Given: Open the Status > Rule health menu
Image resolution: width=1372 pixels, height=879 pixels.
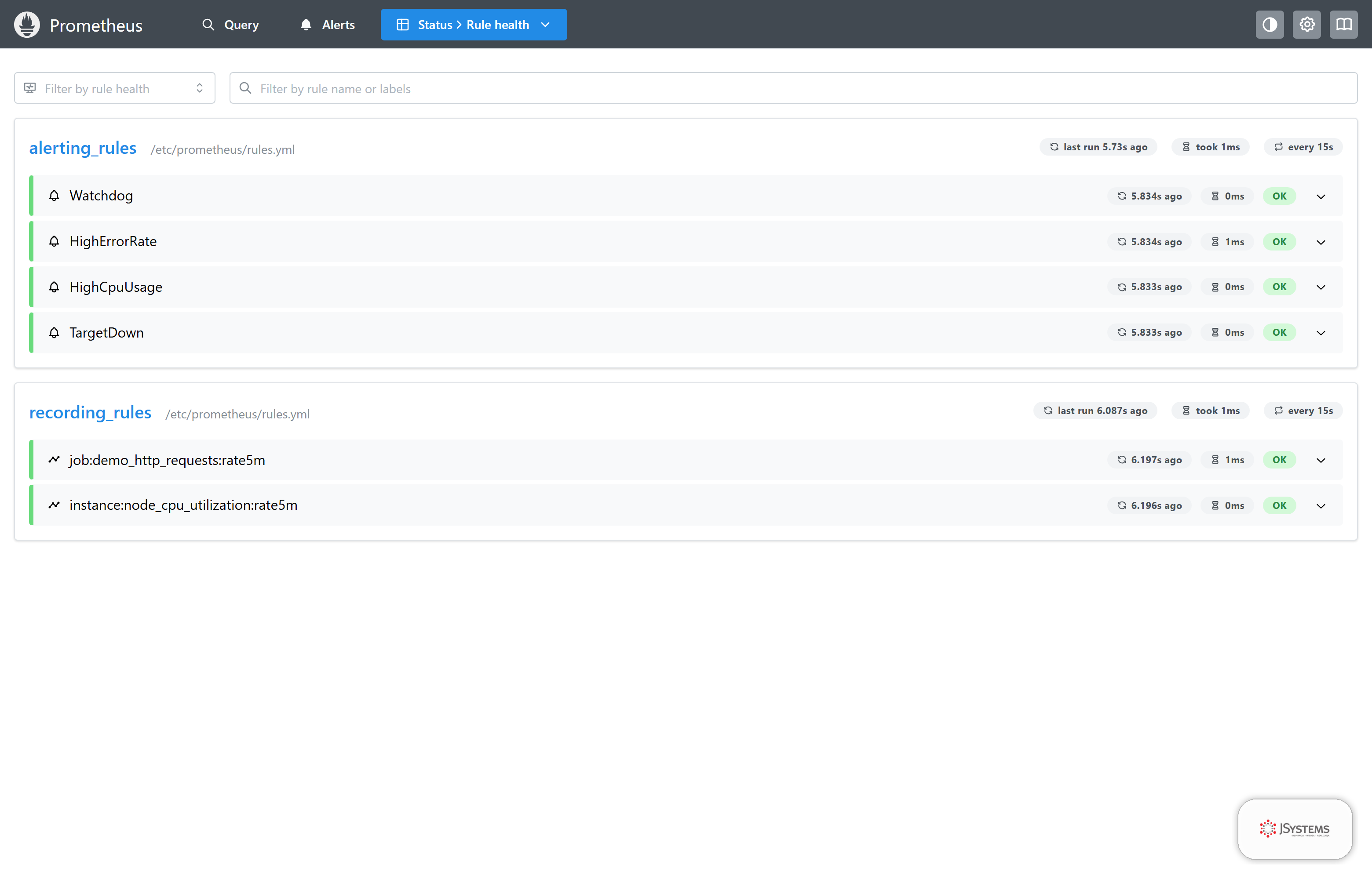Looking at the screenshot, I should (474, 25).
